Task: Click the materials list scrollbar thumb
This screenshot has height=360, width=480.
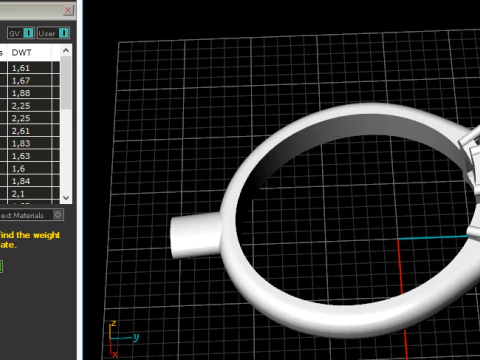Action: click(x=66, y=82)
